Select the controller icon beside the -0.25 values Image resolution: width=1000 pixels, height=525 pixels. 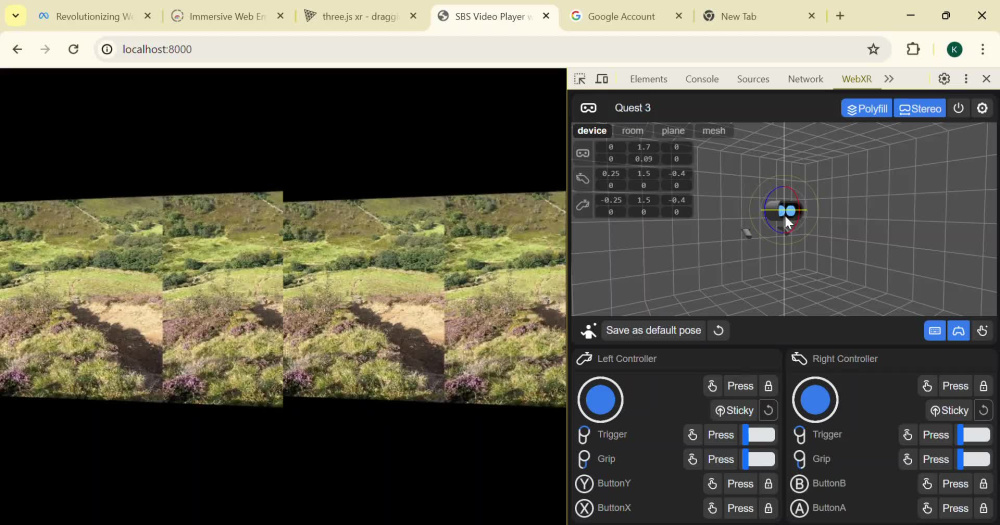[583, 205]
